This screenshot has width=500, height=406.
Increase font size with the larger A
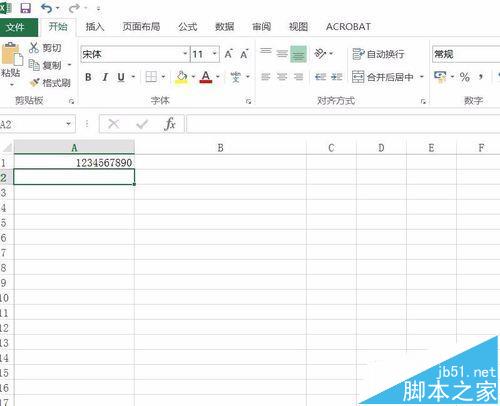pyautogui.click(x=228, y=54)
